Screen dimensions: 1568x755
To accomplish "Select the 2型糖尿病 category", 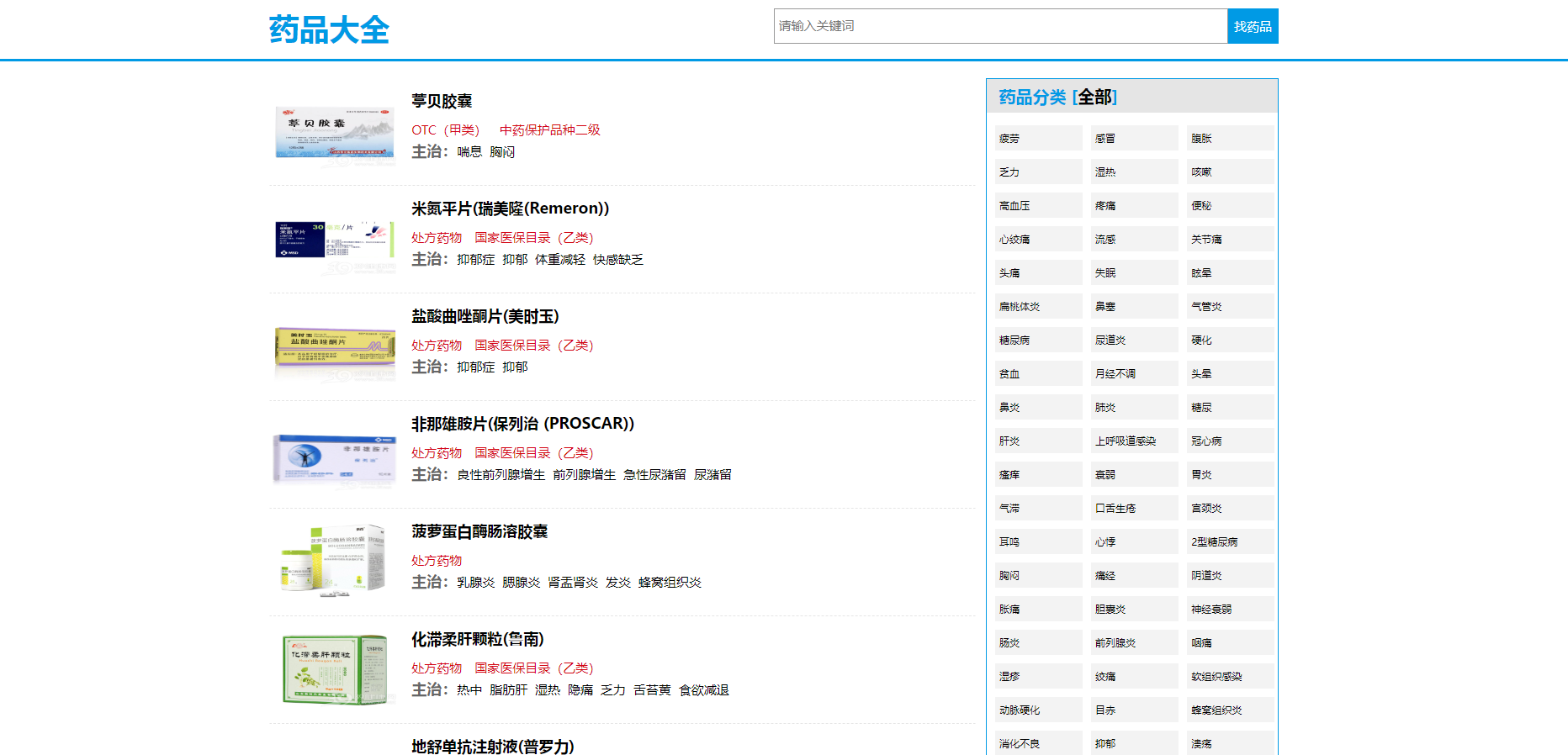I will (x=1230, y=542).
